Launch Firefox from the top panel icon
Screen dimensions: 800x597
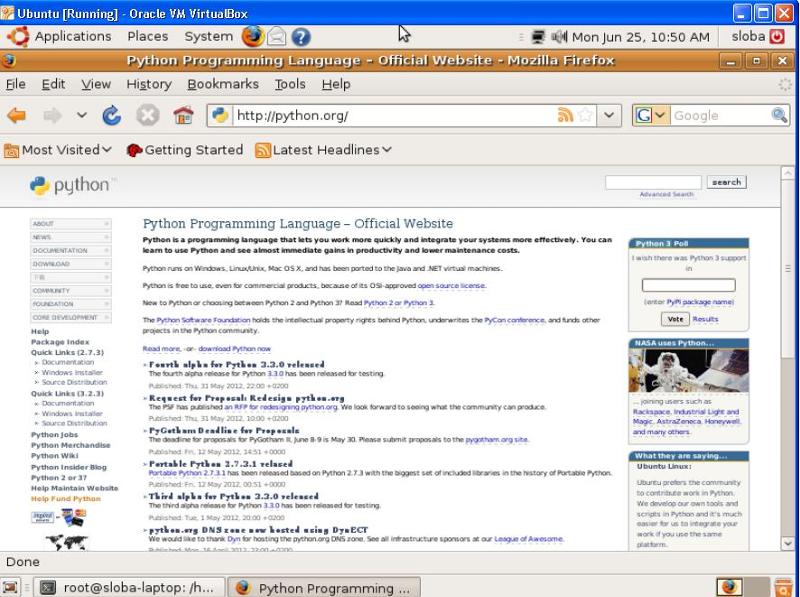[253, 37]
